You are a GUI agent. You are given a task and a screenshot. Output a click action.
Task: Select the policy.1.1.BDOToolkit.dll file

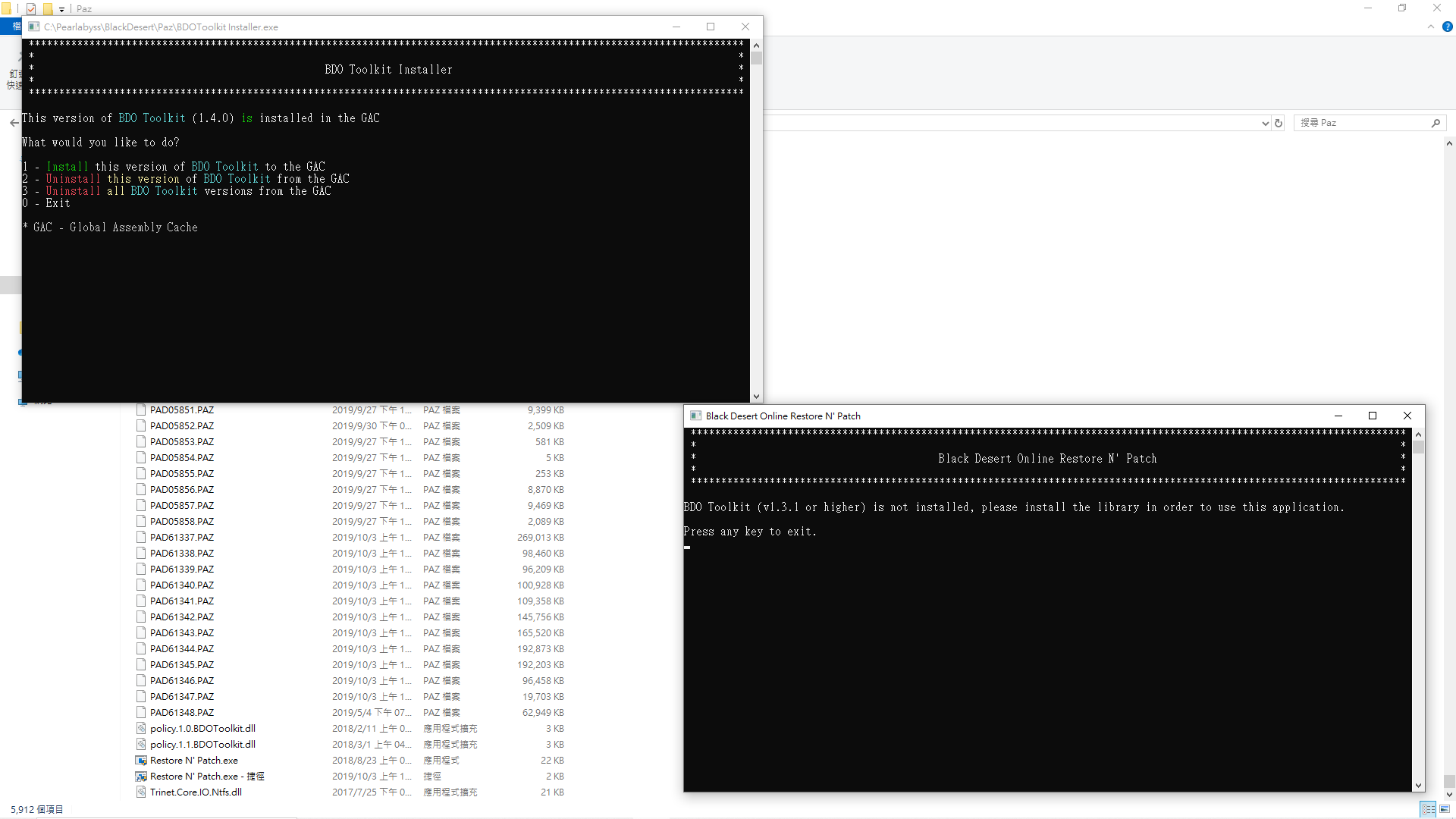coord(202,744)
